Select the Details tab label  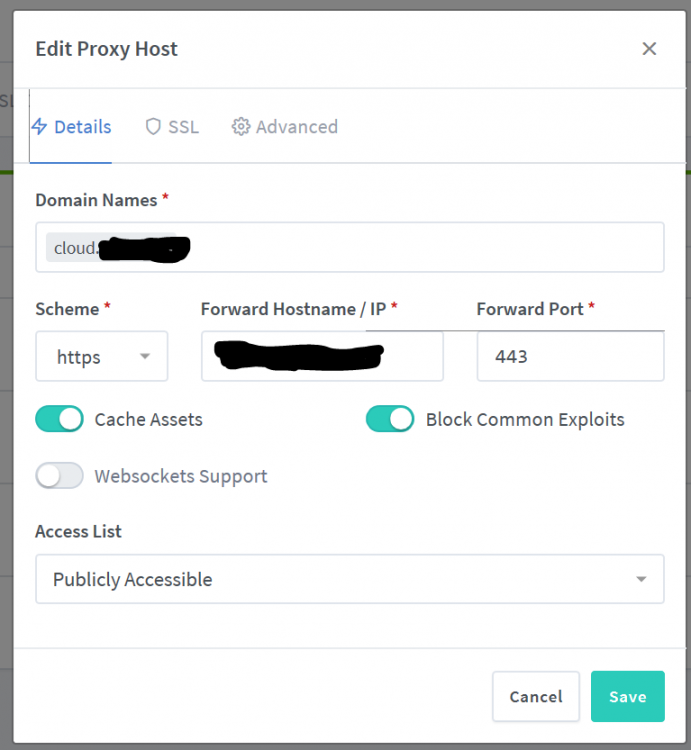click(83, 127)
